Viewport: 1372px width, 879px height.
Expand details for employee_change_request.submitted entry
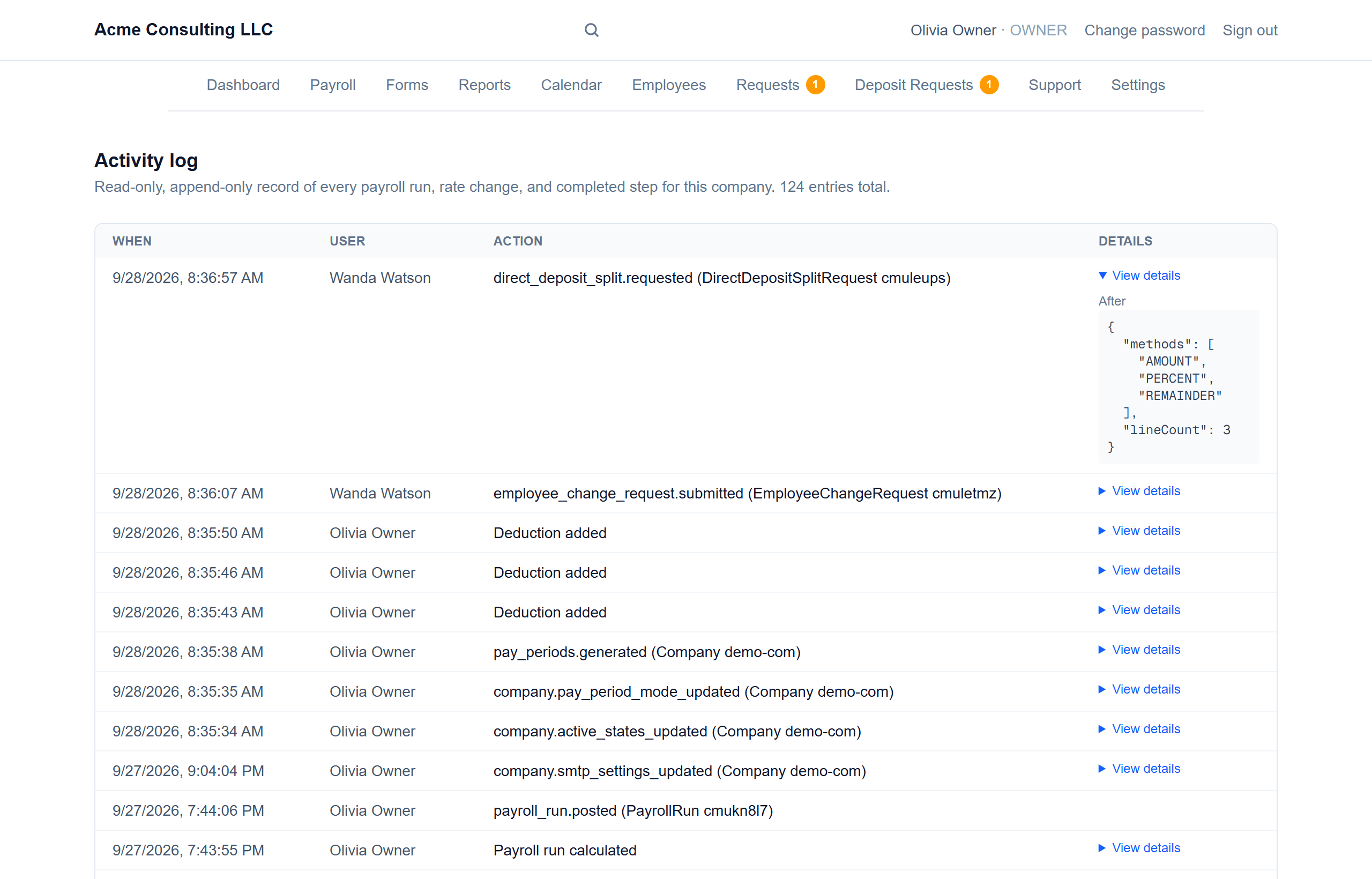[x=1139, y=491]
